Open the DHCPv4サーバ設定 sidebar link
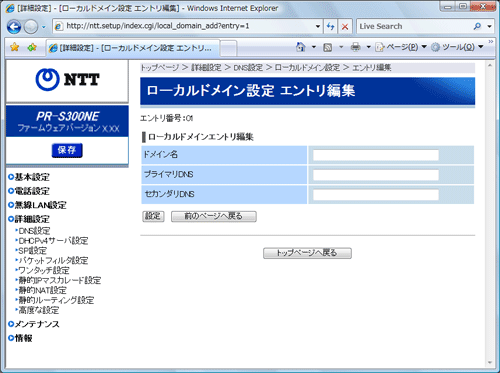The width and height of the screenshot is (500, 373). [x=53, y=241]
